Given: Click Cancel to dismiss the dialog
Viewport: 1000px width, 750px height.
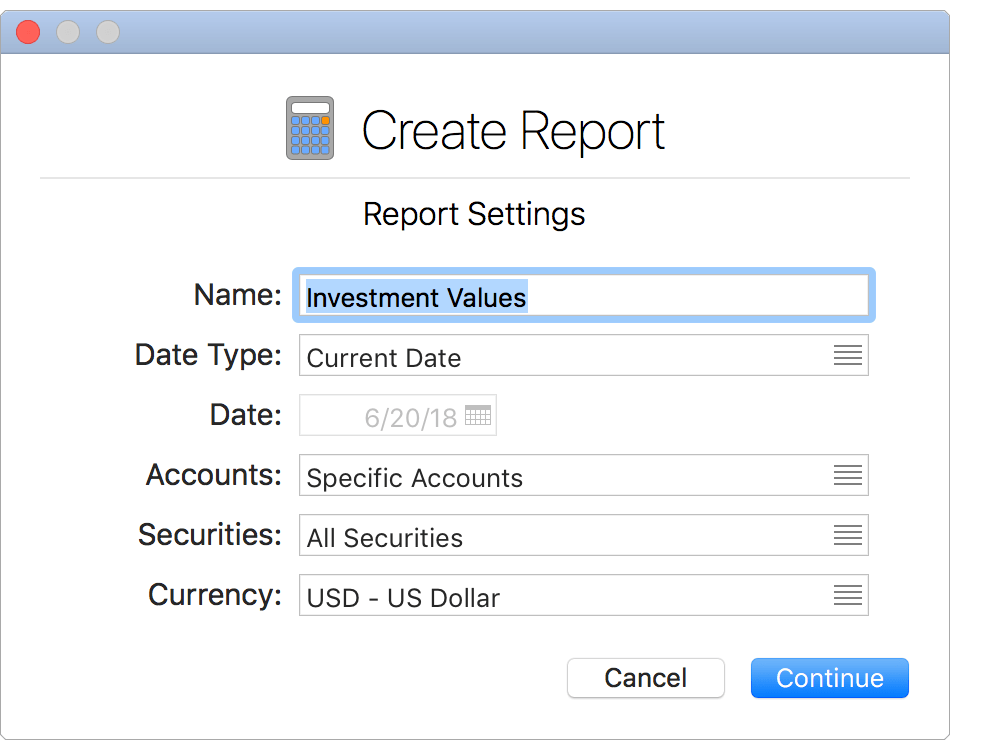Looking at the screenshot, I should tap(645, 678).
